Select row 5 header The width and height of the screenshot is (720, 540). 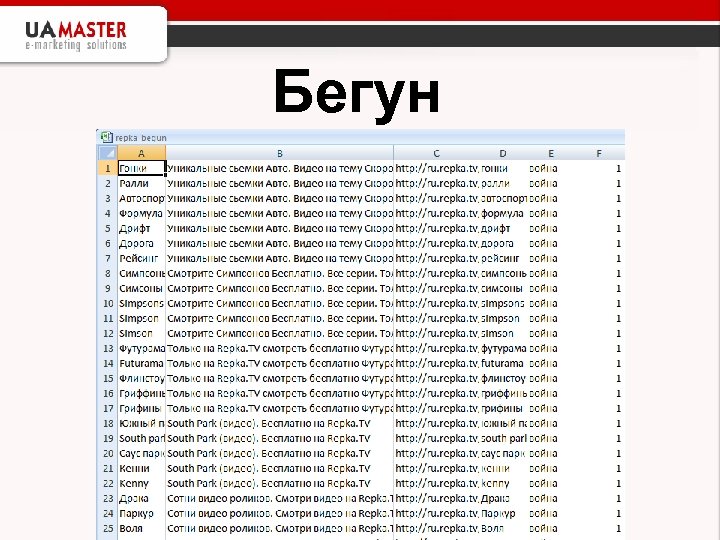tap(108, 228)
